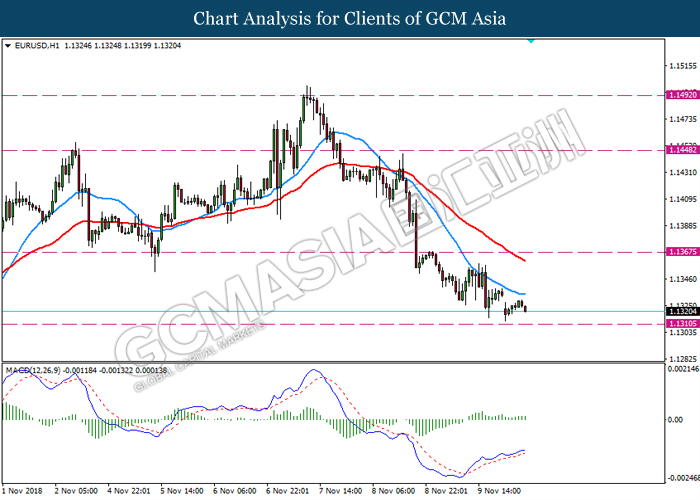This screenshot has height=500, width=700.
Task: Select the OHLC values next to the EURUSD symbol label
Action: (123, 46)
